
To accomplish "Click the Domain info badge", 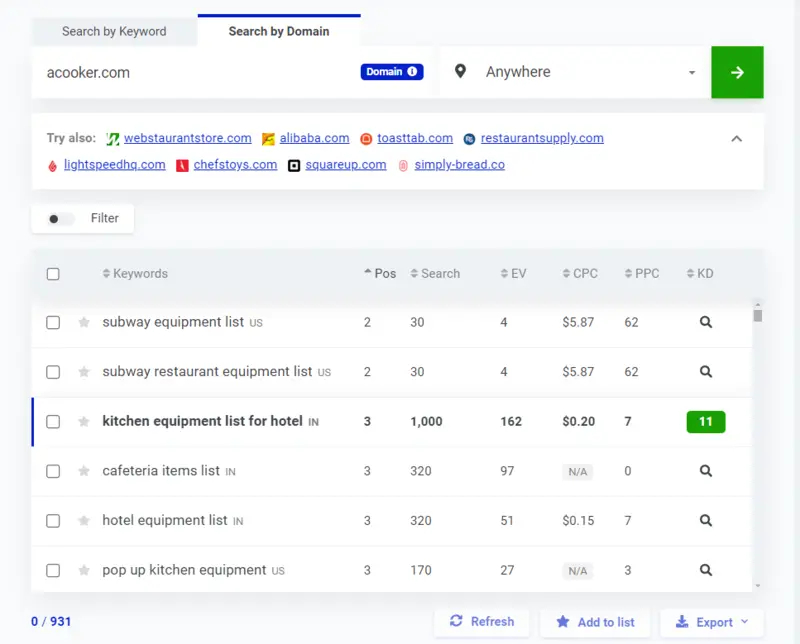I will [392, 72].
